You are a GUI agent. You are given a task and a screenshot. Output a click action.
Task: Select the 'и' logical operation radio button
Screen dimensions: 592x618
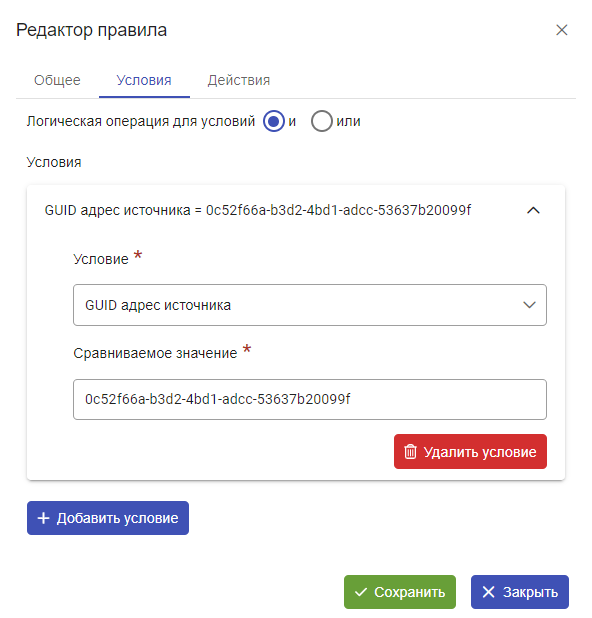point(274,121)
